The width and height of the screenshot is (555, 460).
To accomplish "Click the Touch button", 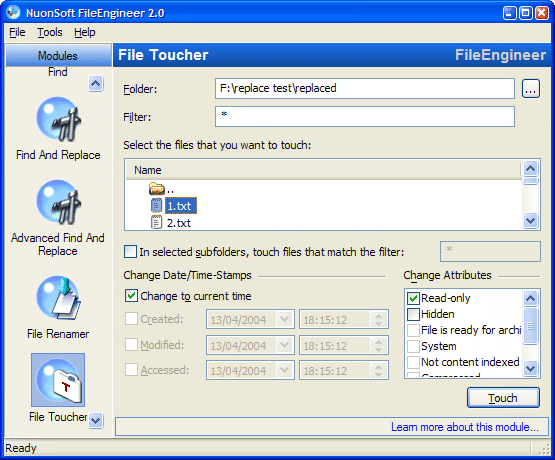I will coord(503,398).
